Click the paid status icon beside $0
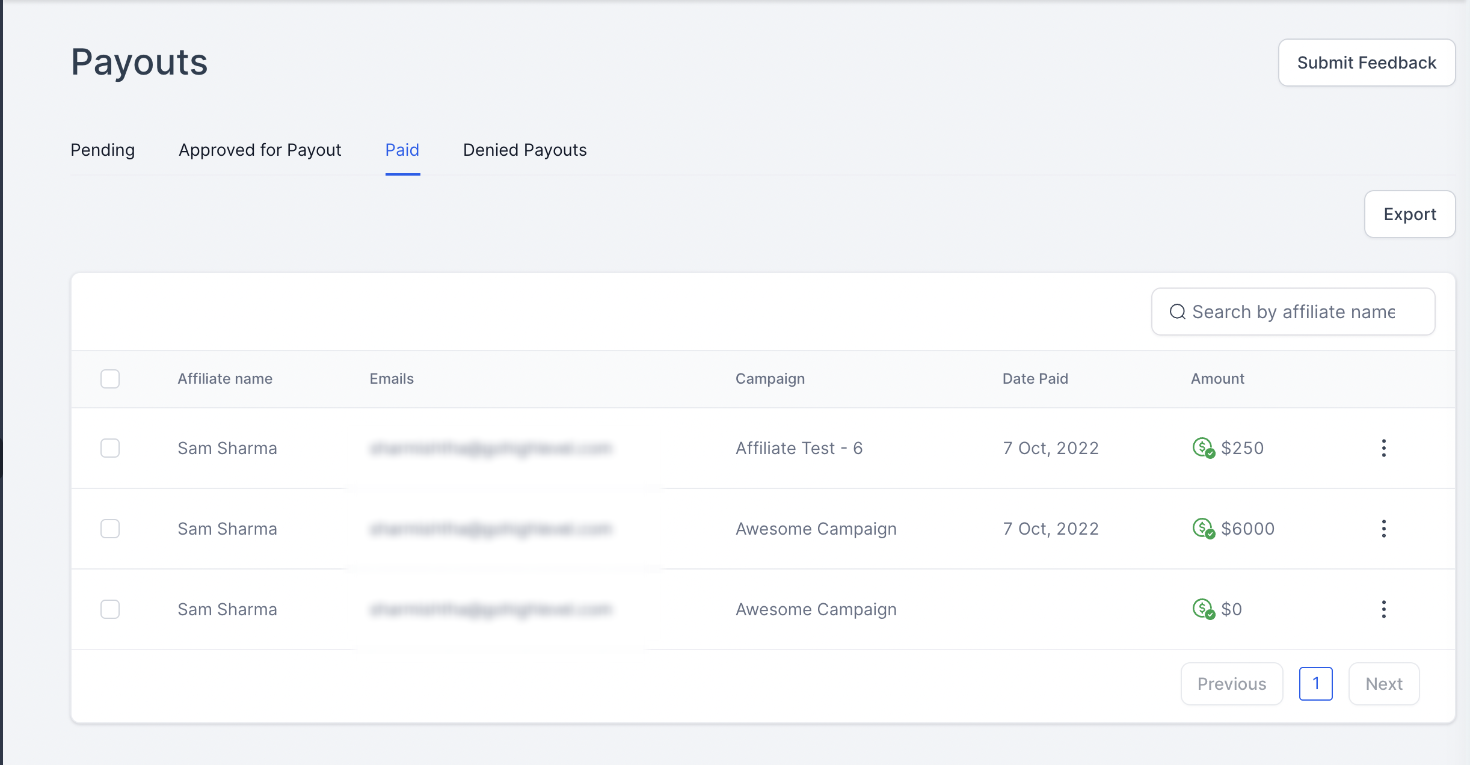1470x765 pixels. [1204, 609]
